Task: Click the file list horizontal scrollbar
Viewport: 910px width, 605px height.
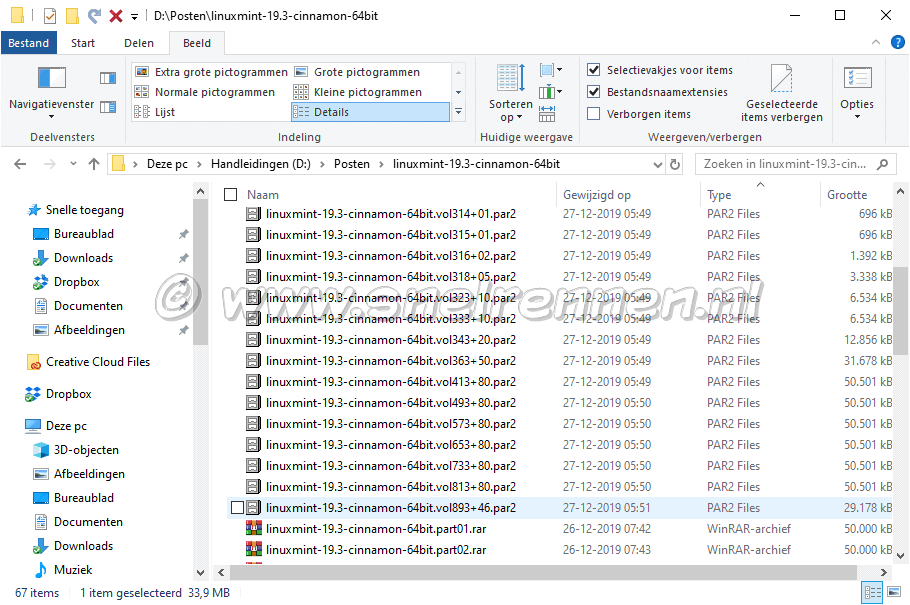Action: click(x=543, y=572)
